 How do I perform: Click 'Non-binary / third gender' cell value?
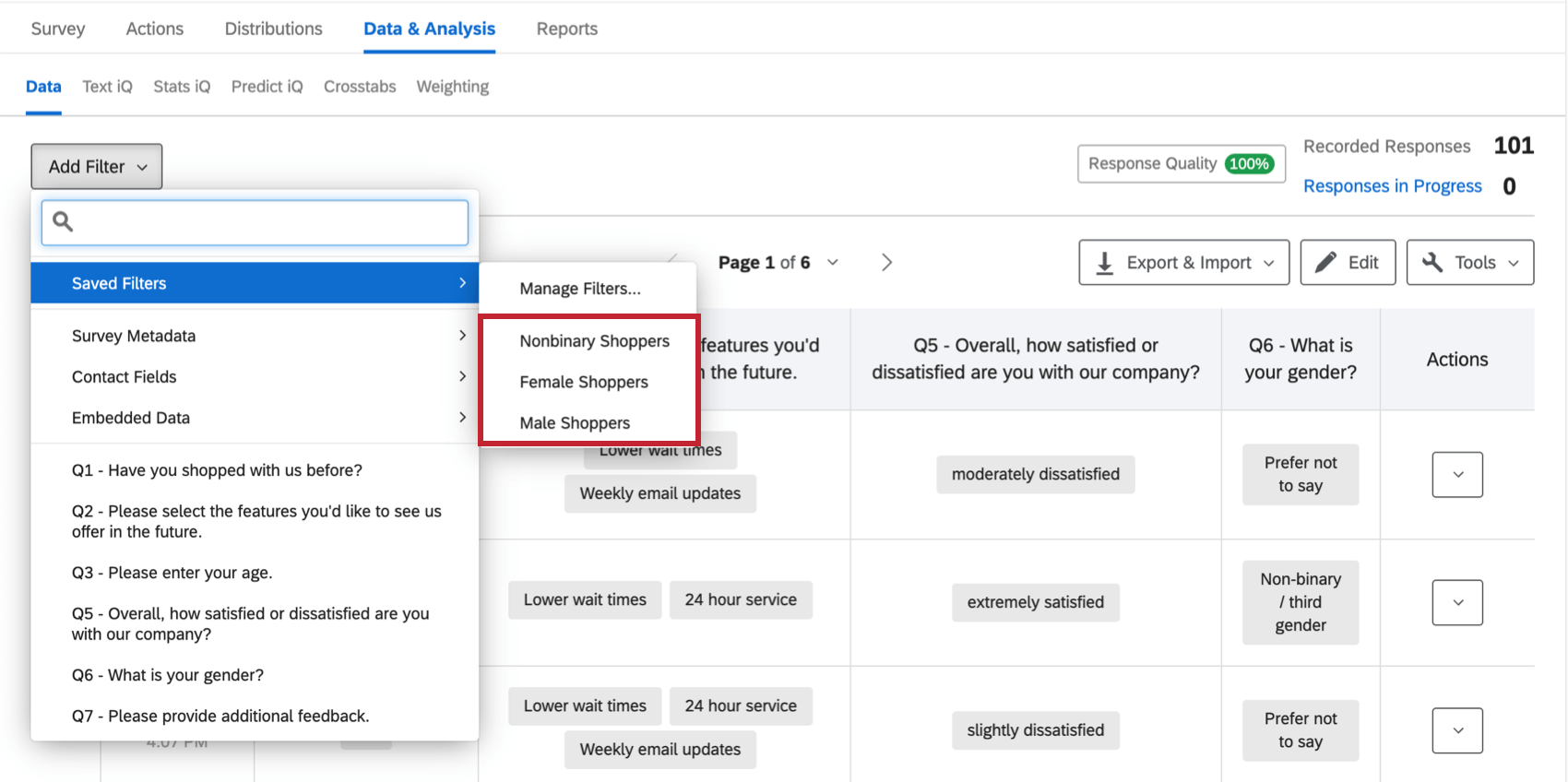tap(1301, 602)
